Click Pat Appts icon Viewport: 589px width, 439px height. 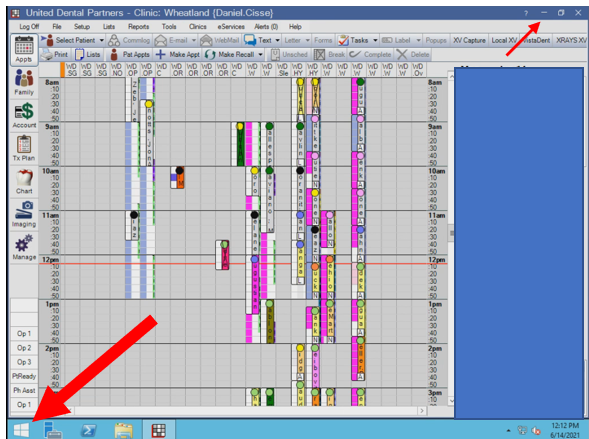pyautogui.click(x=114, y=54)
